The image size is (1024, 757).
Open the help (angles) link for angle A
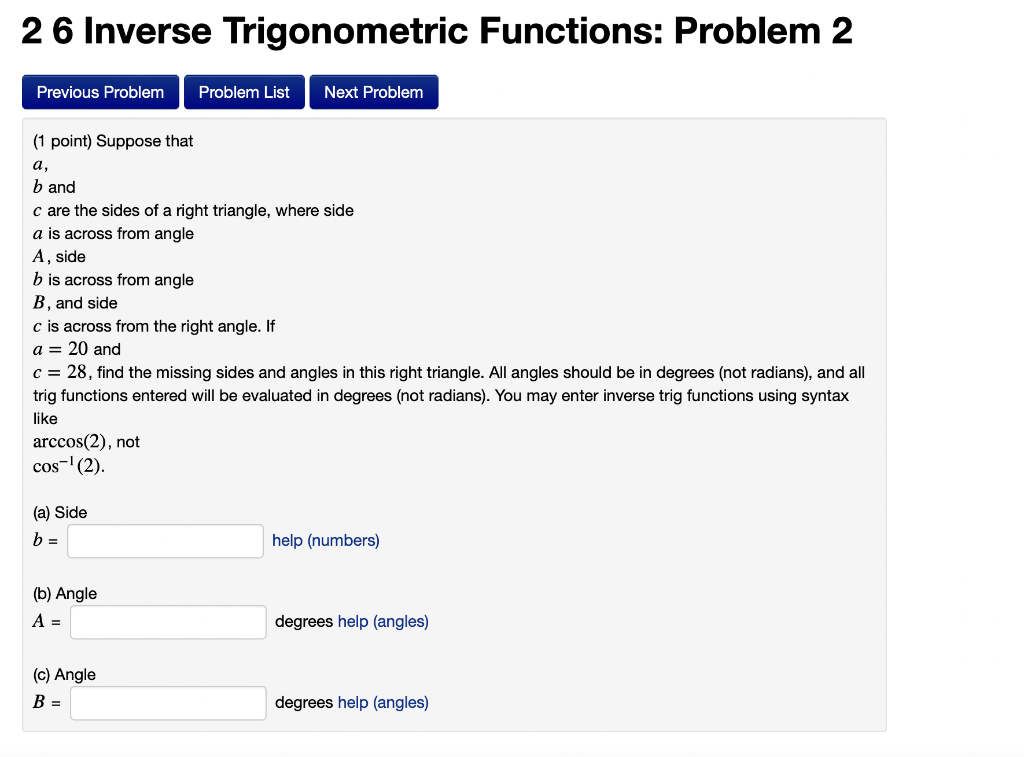click(381, 621)
